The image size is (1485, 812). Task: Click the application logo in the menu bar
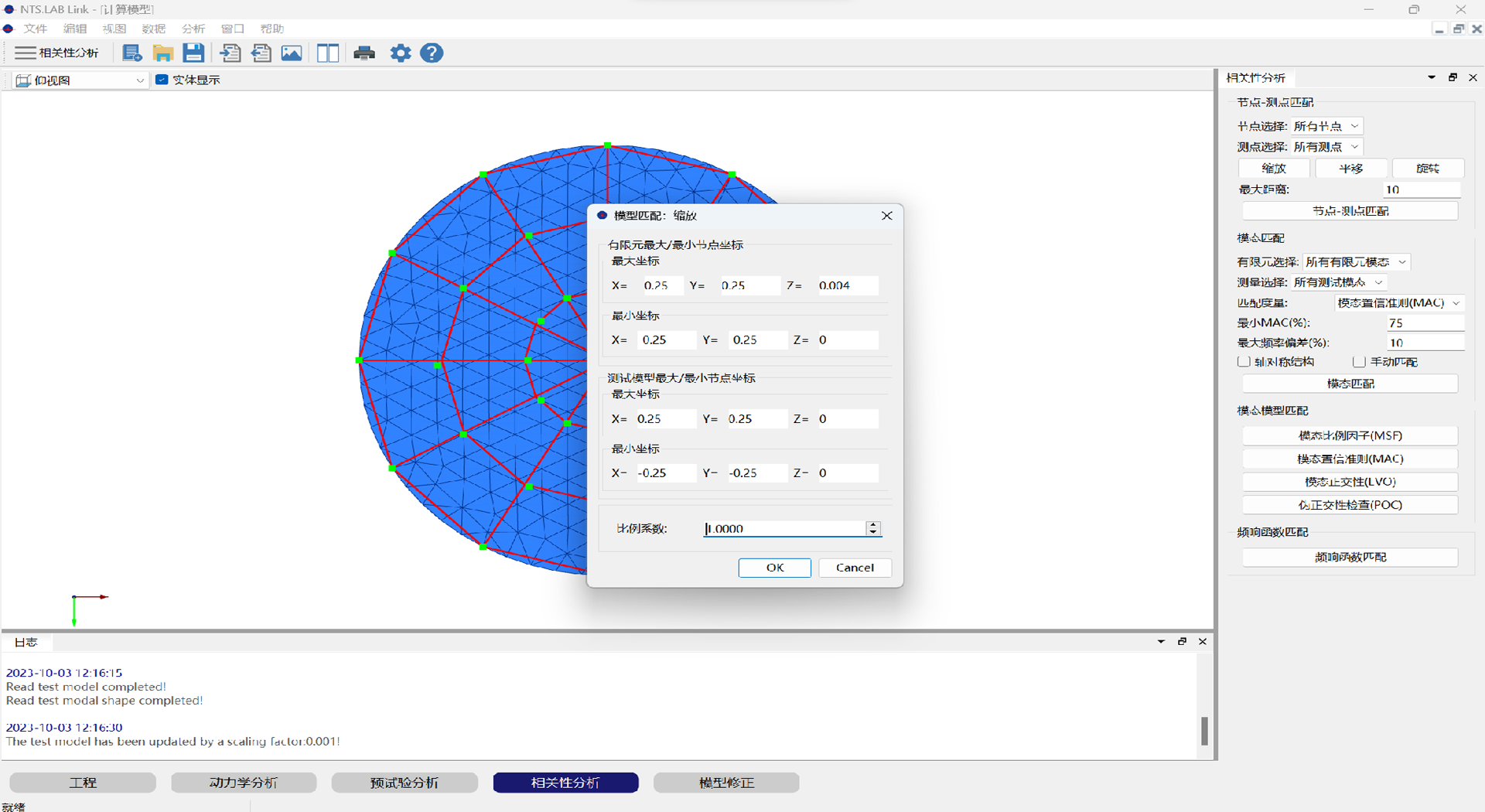pyautogui.click(x=9, y=29)
